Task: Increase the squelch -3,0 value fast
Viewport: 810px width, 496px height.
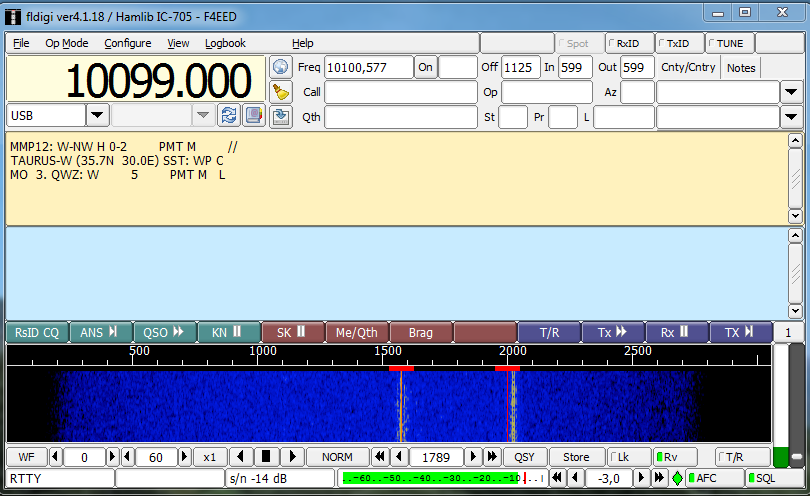Action: click(x=659, y=478)
